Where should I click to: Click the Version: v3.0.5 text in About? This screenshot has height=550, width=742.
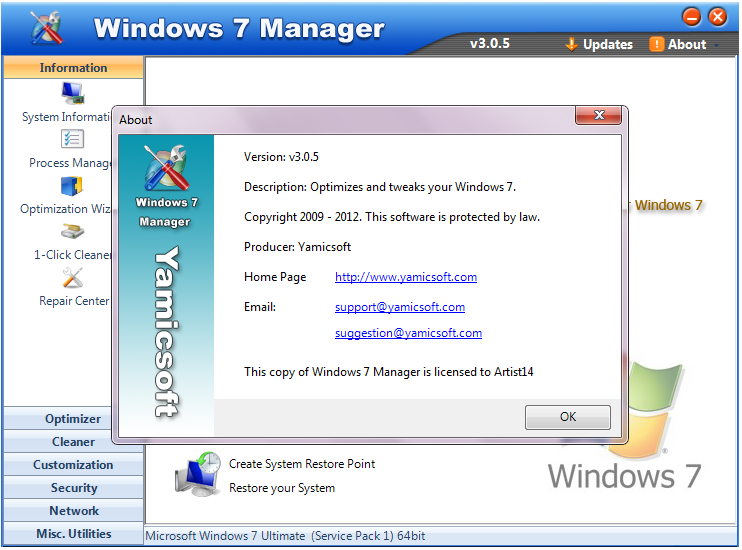[281, 157]
